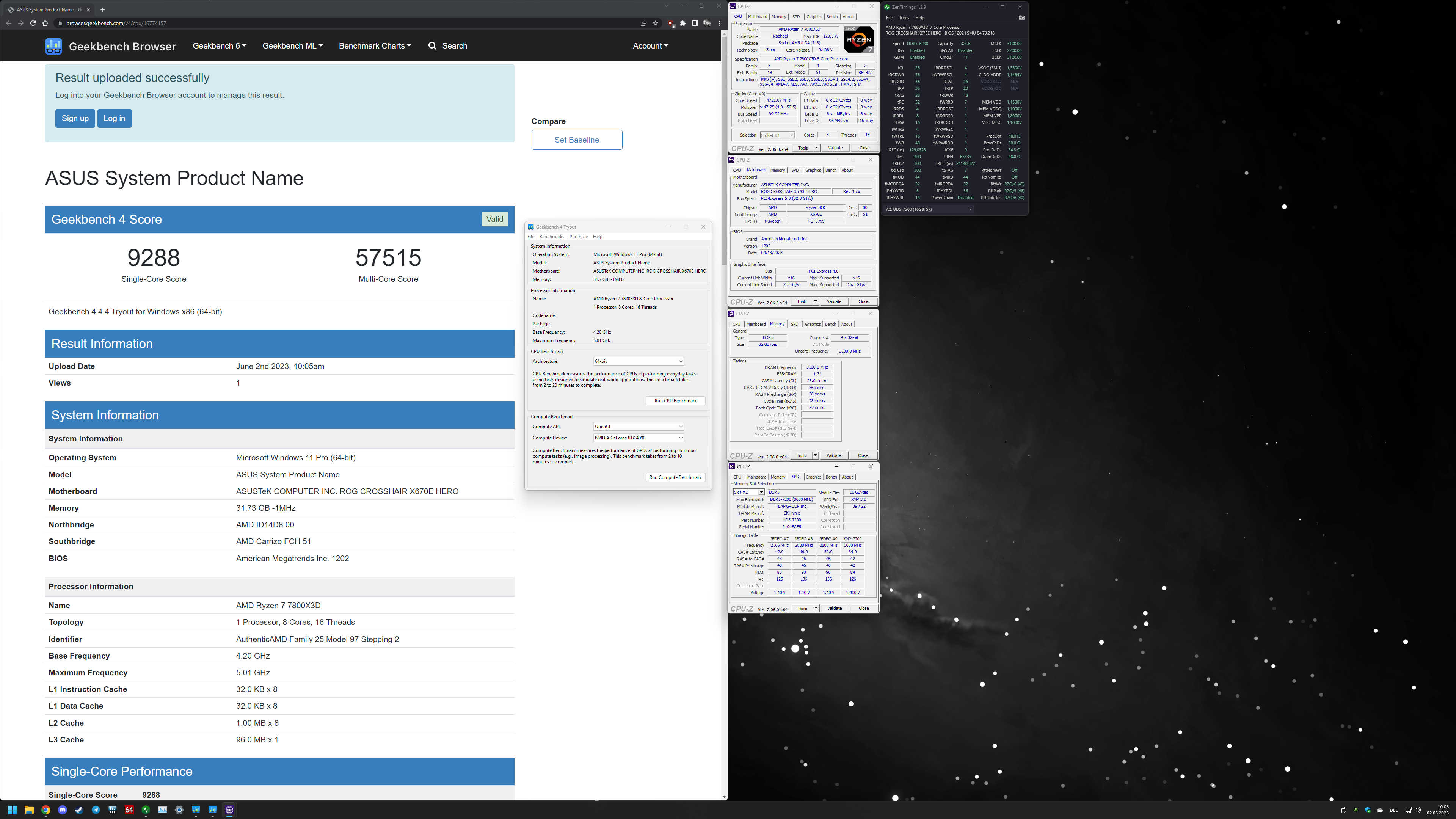The image size is (1456, 819).
Task: Toggle Chrome side panel icon
Action: pos(695,23)
